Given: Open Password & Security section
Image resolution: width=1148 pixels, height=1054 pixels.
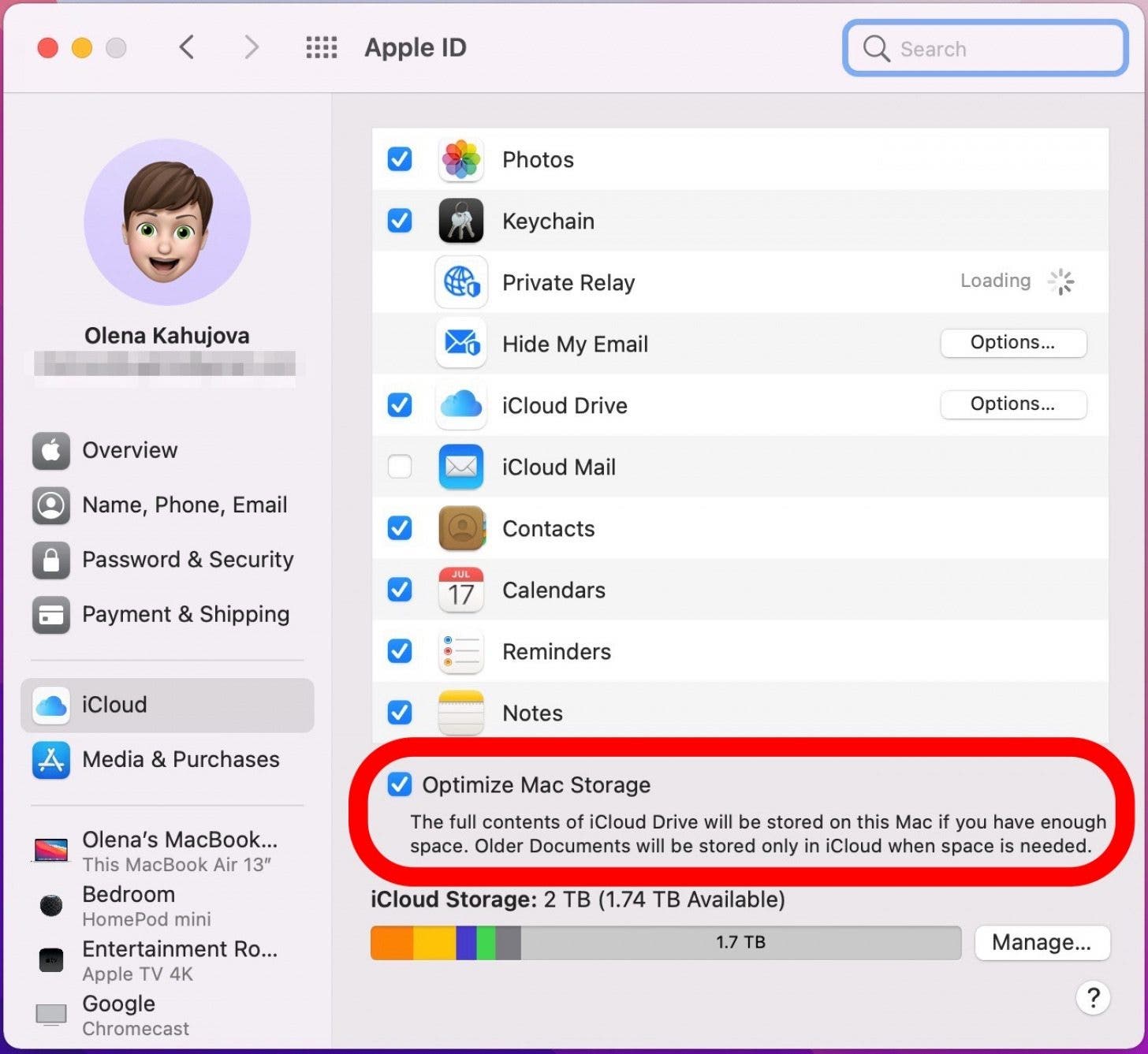Looking at the screenshot, I should pos(187,560).
